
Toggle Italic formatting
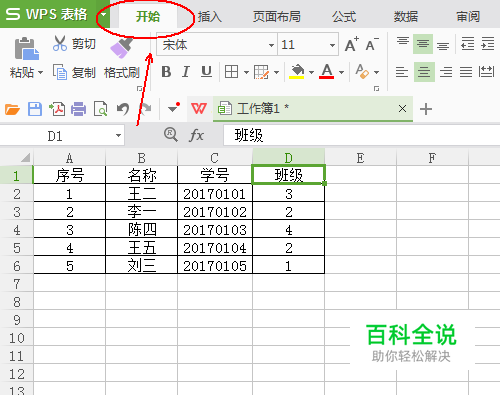[186, 72]
